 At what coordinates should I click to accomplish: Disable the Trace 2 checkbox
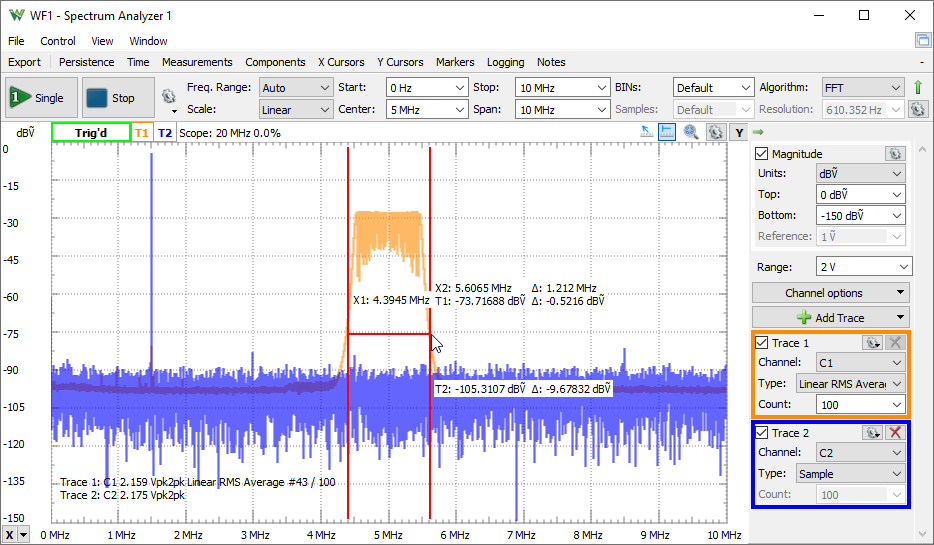762,433
